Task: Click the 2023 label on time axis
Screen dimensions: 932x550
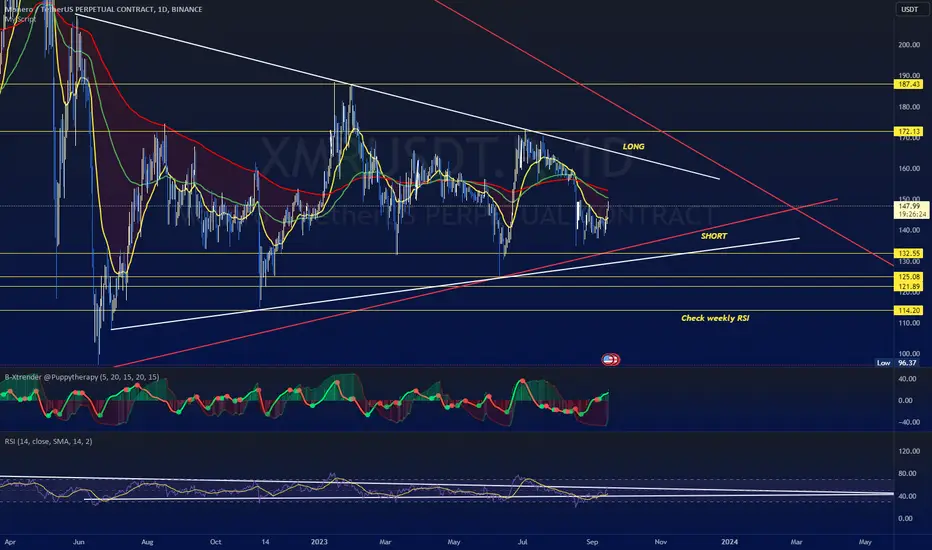Action: tap(319, 542)
